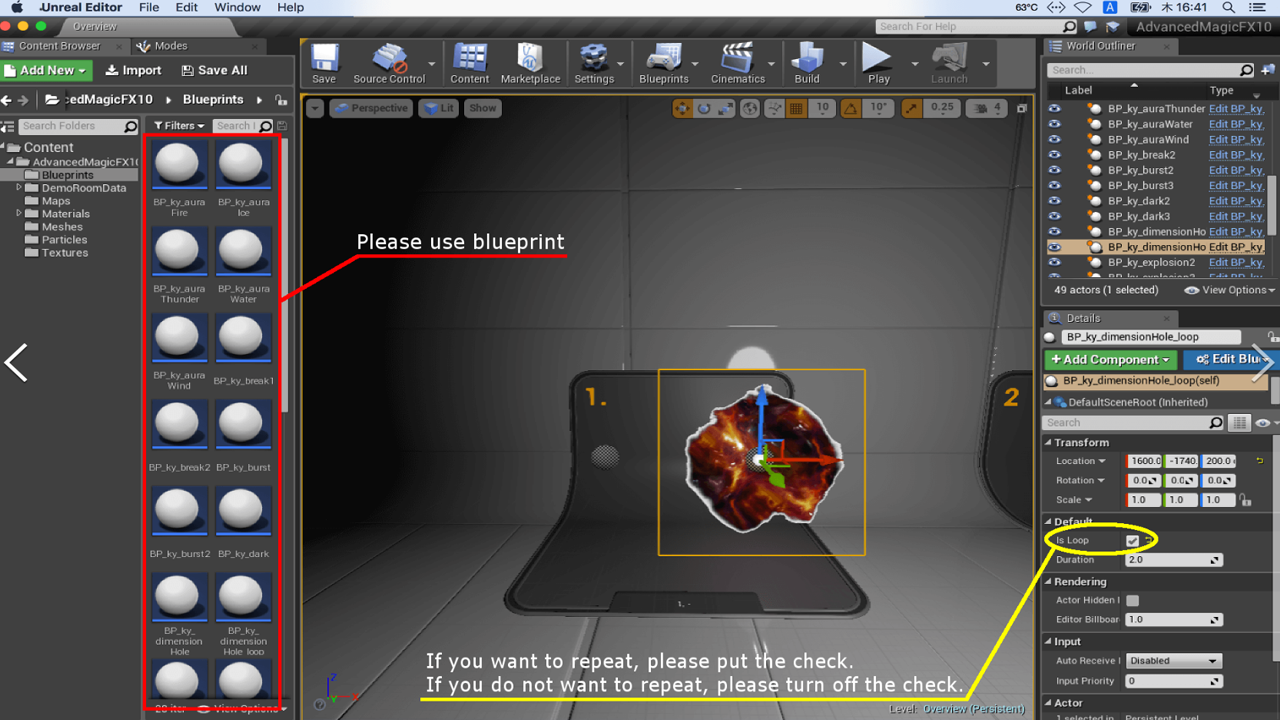Open the Edit menu
1280x720 pixels.
[187, 7]
